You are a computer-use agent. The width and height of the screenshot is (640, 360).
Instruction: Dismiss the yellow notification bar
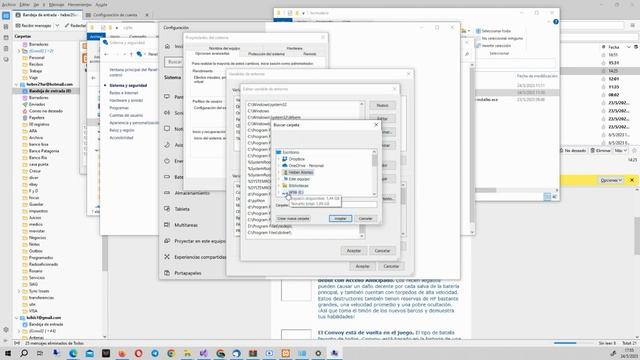click(x=632, y=180)
